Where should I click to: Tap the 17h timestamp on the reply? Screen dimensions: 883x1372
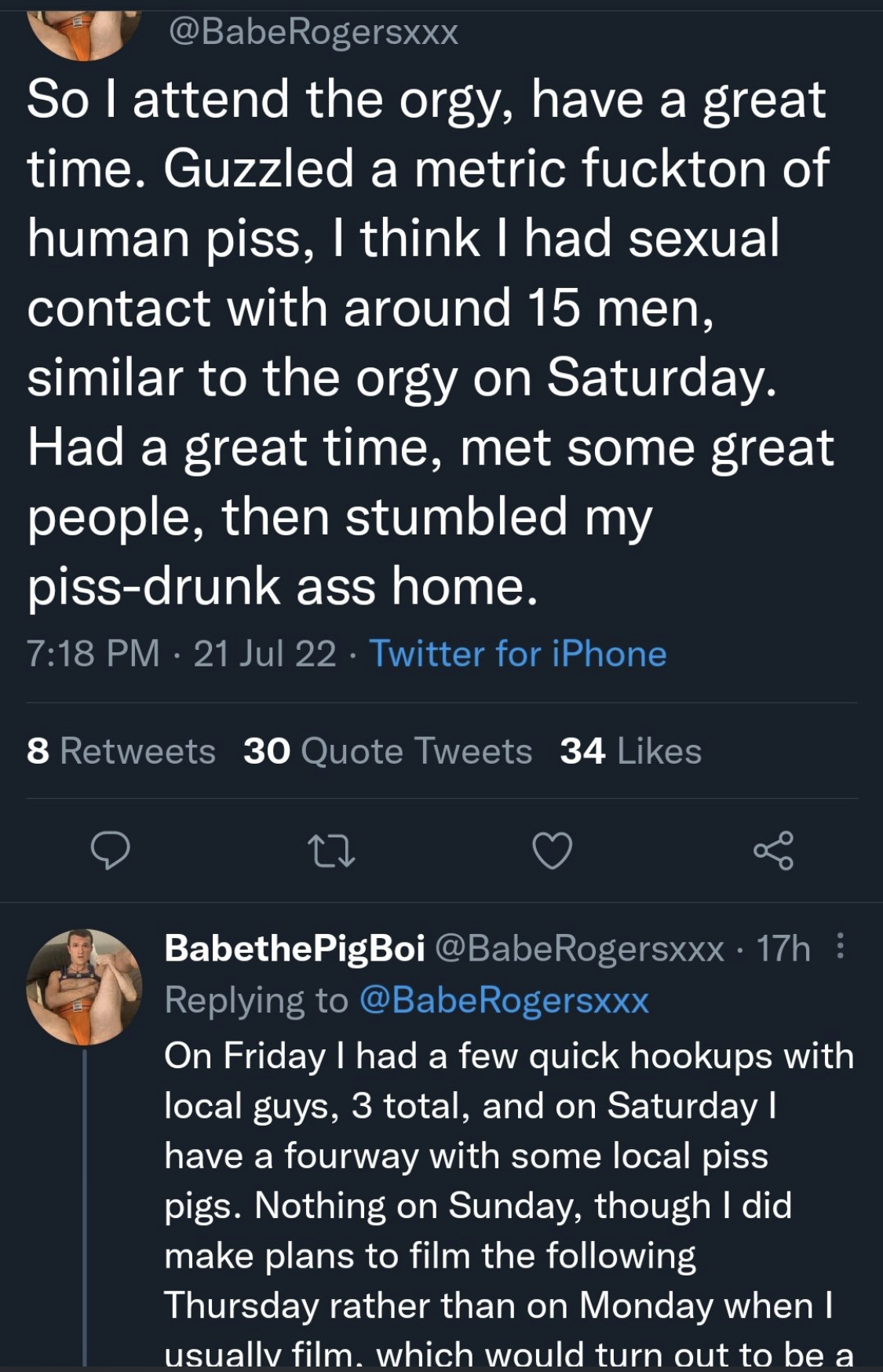pos(783,949)
